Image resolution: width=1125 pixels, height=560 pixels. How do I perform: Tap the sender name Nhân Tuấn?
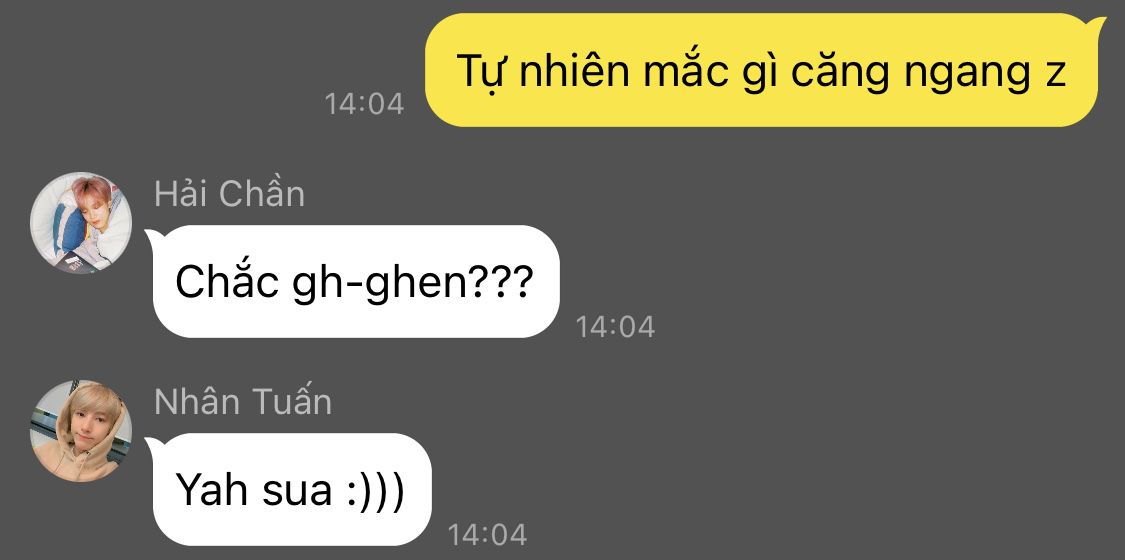coord(243,401)
